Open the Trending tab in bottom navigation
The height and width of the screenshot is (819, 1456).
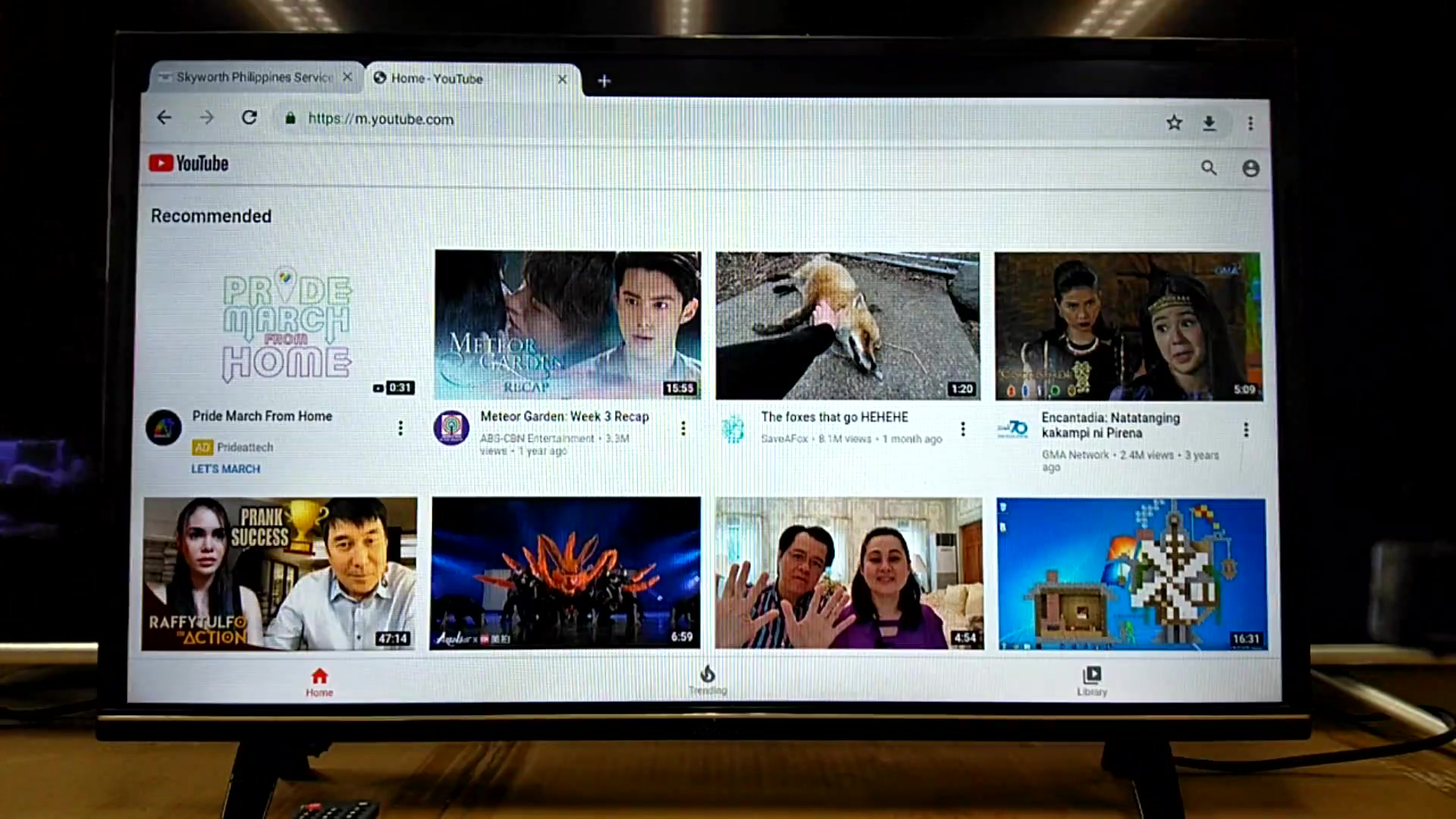coord(708,680)
